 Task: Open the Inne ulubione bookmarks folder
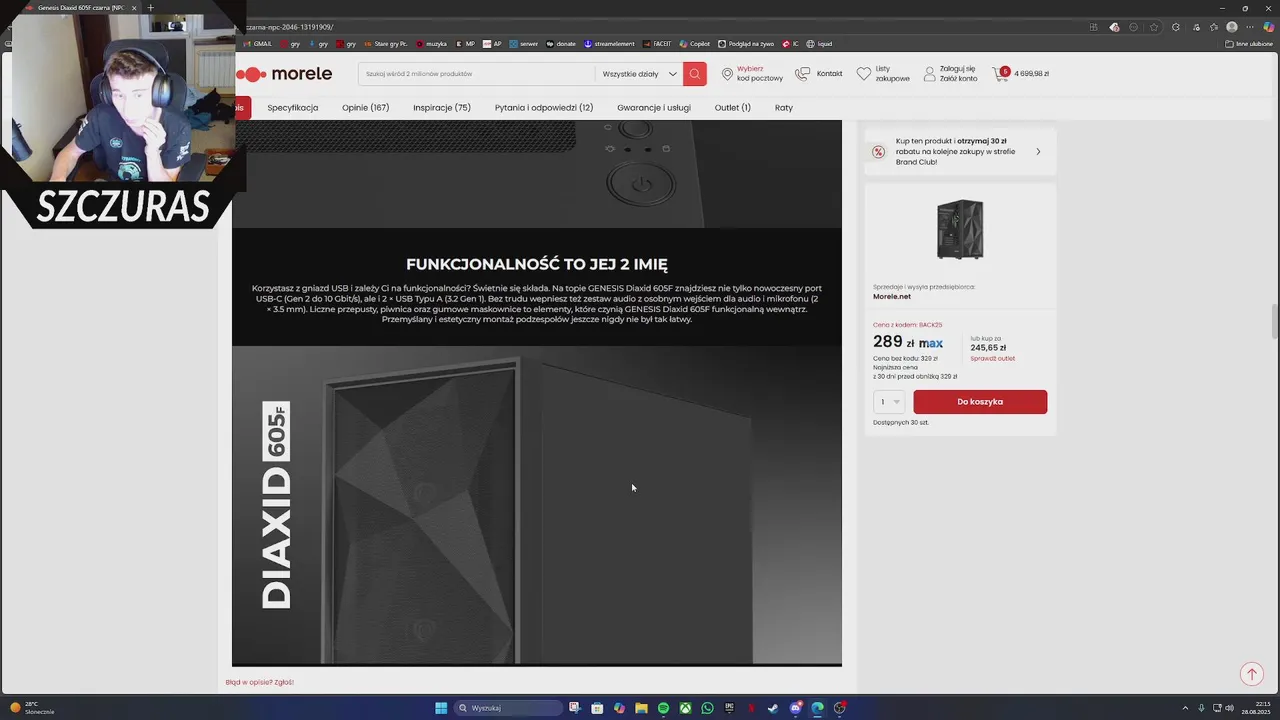pos(1249,44)
